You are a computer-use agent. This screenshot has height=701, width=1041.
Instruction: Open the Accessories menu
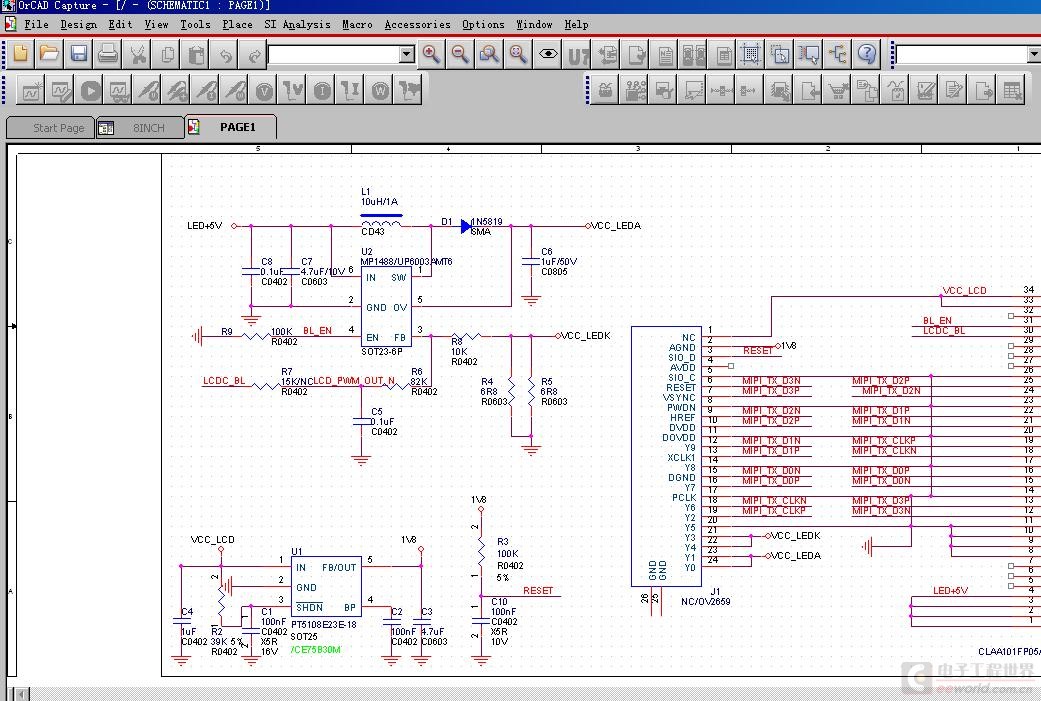[417, 25]
